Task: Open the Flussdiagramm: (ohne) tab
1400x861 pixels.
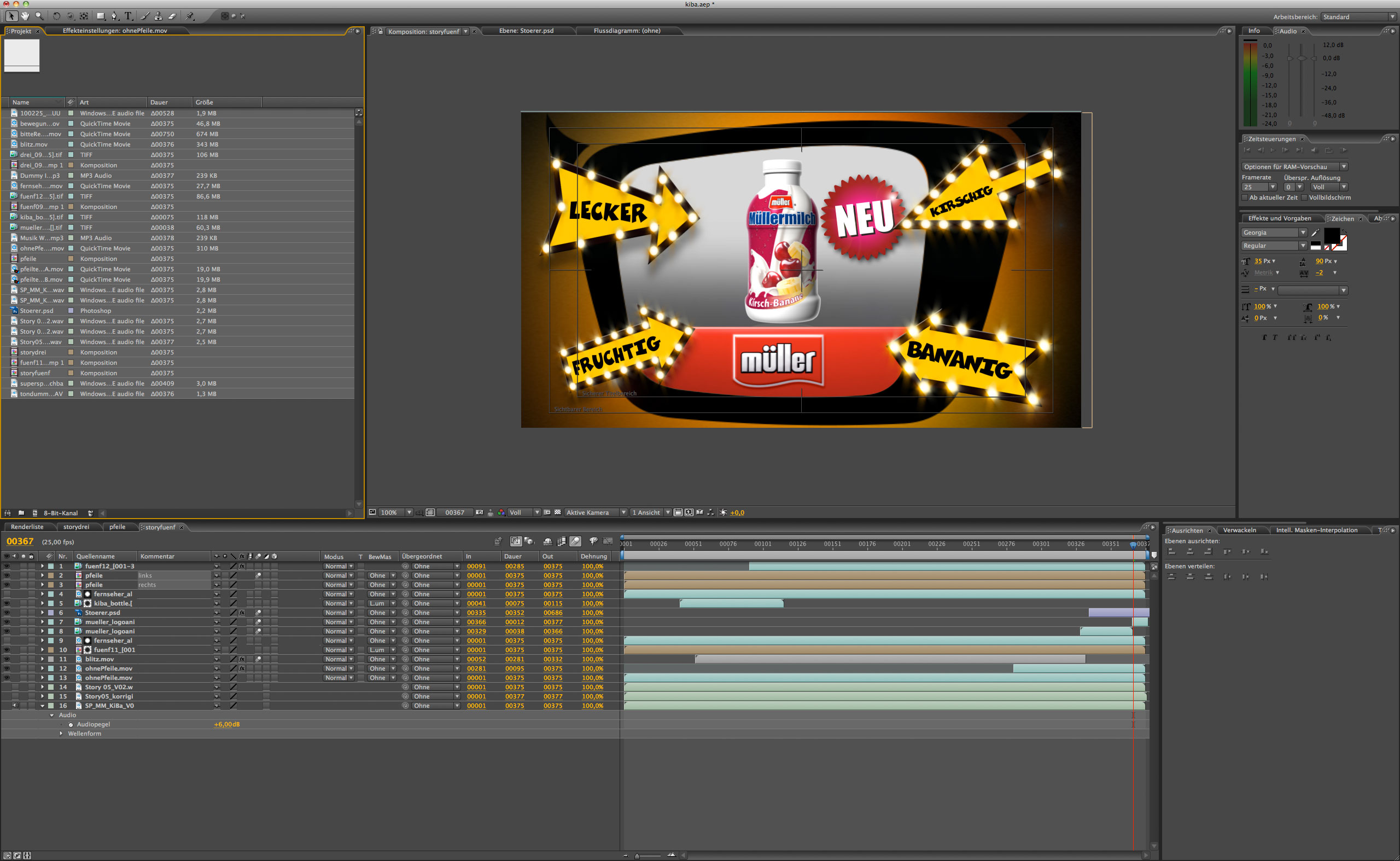Action: [627, 31]
